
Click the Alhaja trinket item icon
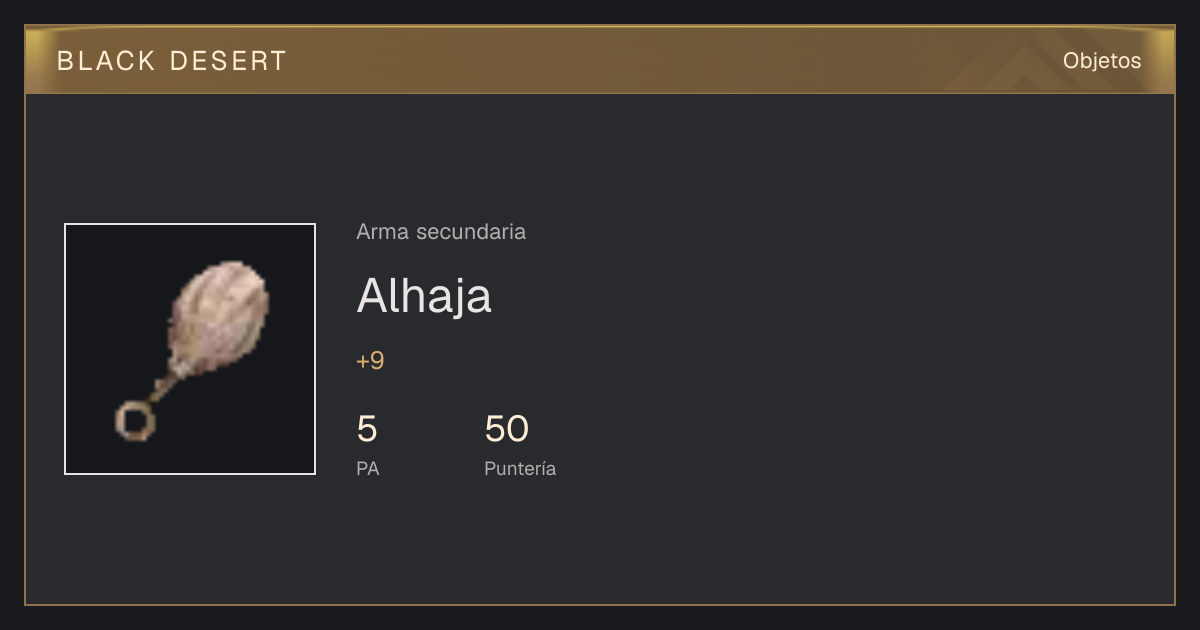pos(190,349)
